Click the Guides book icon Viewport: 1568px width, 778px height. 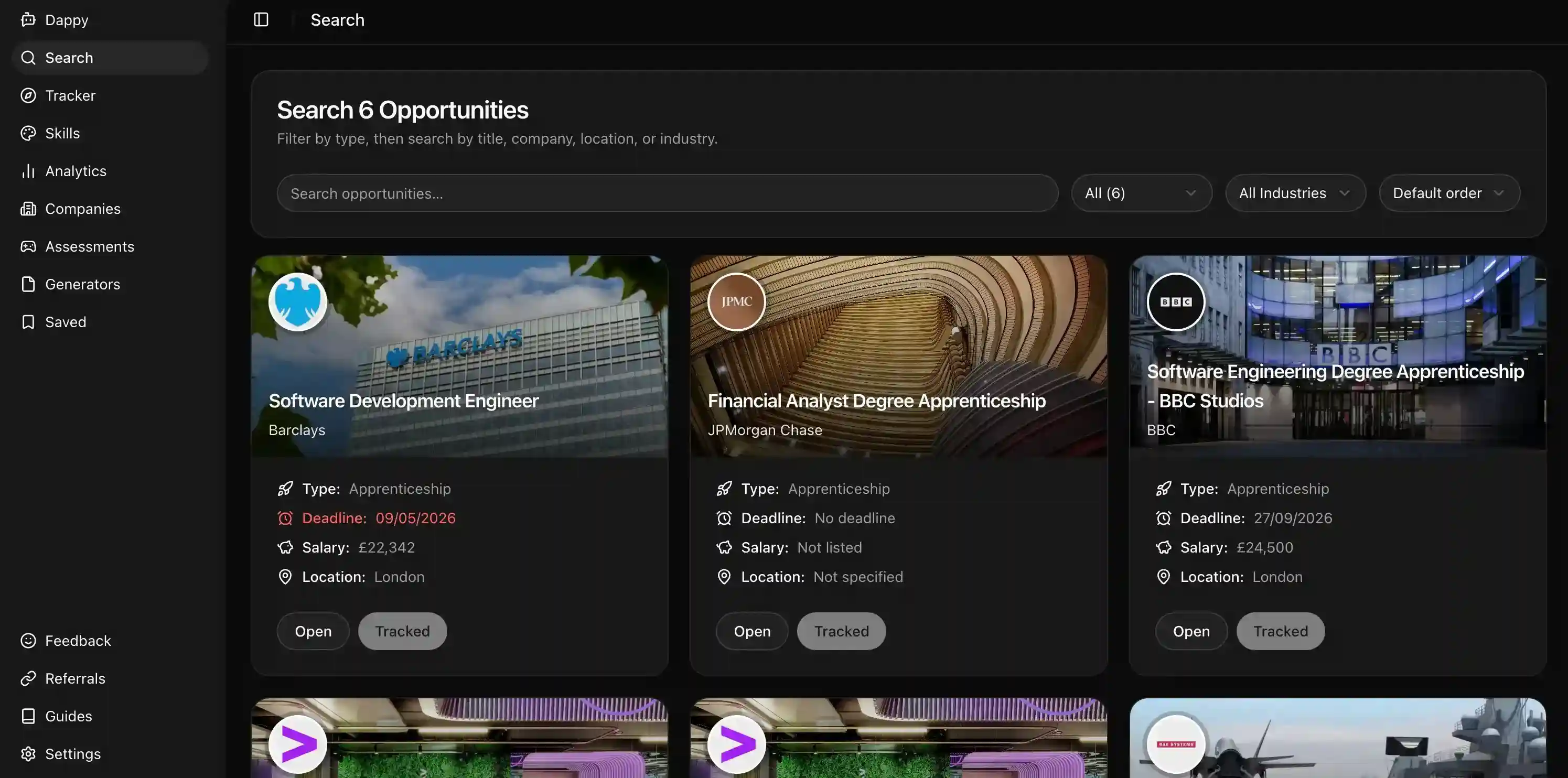tap(28, 716)
